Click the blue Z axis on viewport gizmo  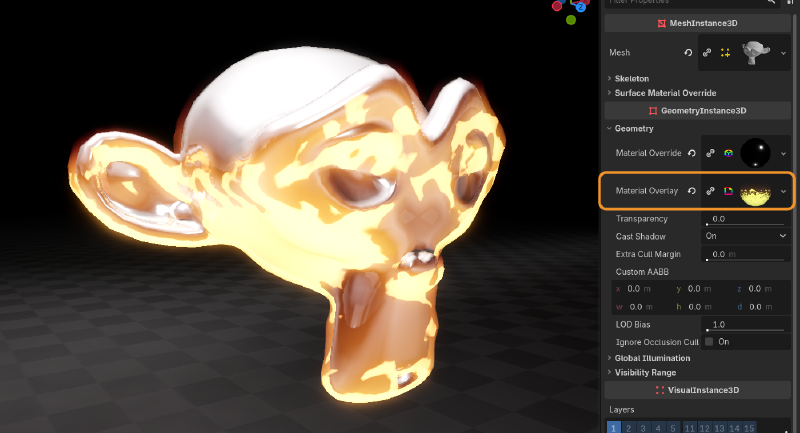[x=580, y=7]
